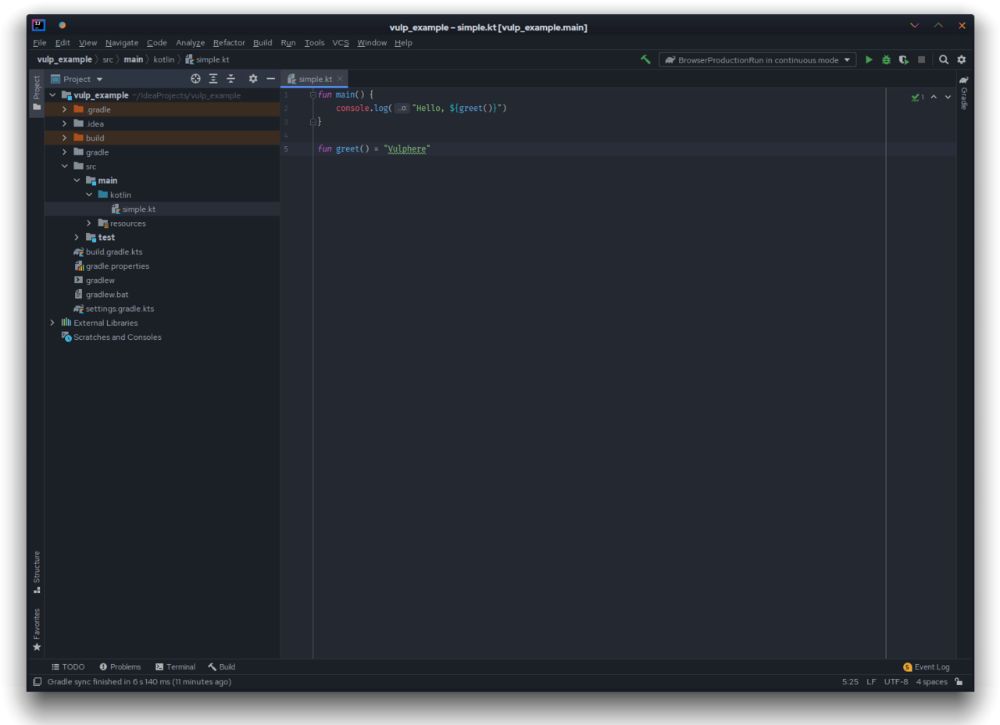This screenshot has height=725, width=1000.
Task: Select gradle.properties file
Action: coord(117,266)
